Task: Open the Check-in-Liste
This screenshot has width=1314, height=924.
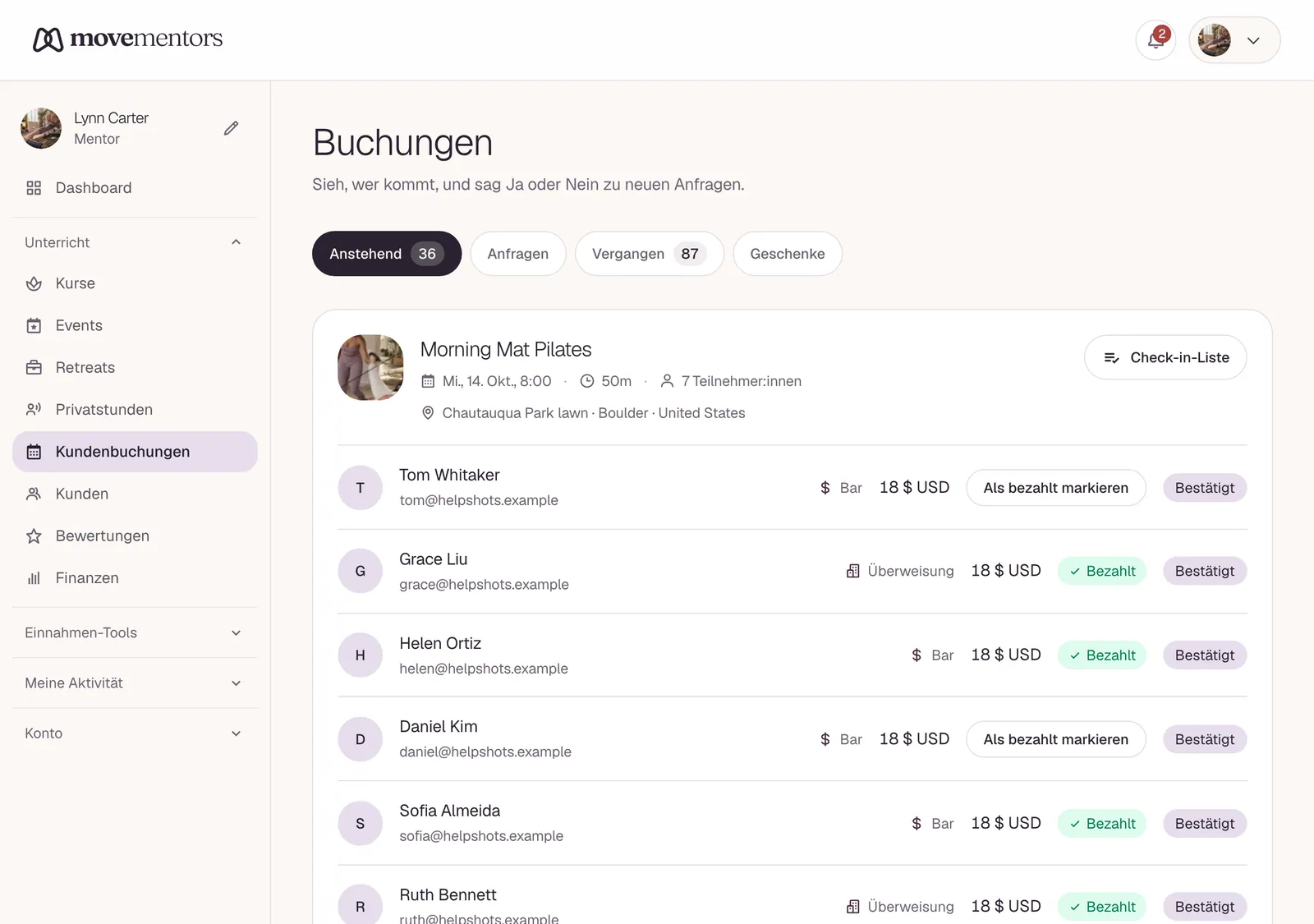Action: [1165, 357]
